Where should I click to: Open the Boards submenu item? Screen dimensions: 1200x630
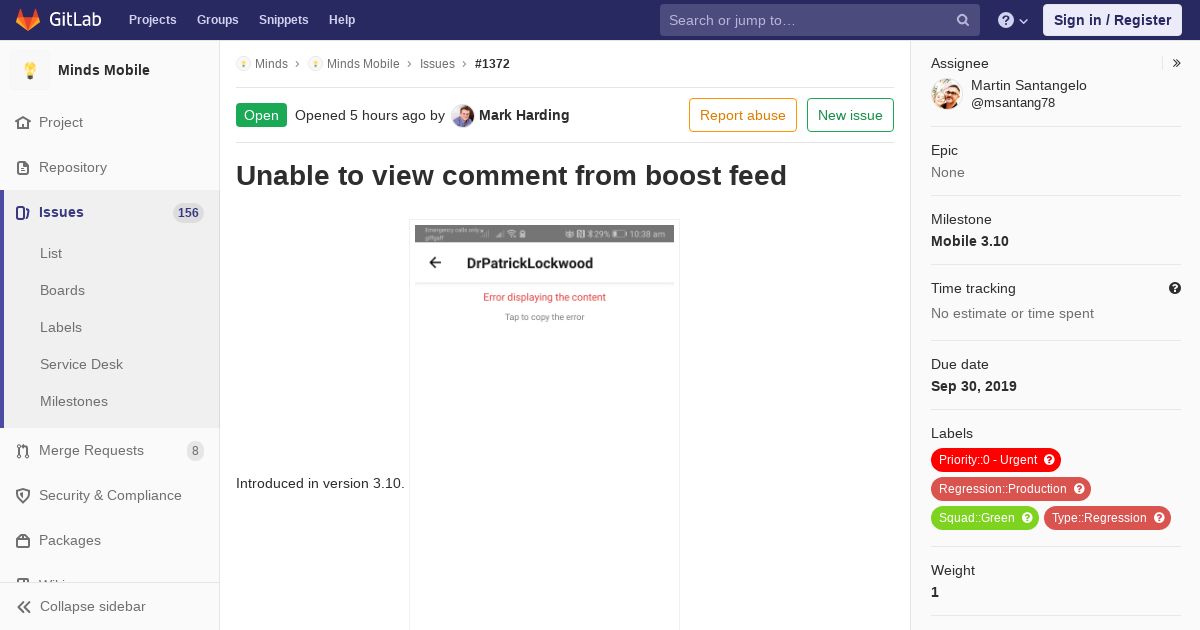pos(62,291)
